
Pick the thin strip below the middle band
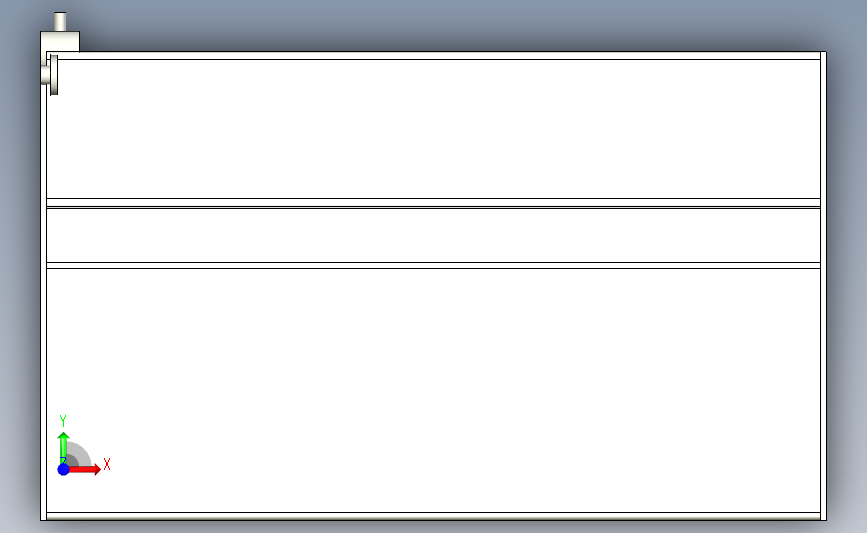tap(434, 266)
